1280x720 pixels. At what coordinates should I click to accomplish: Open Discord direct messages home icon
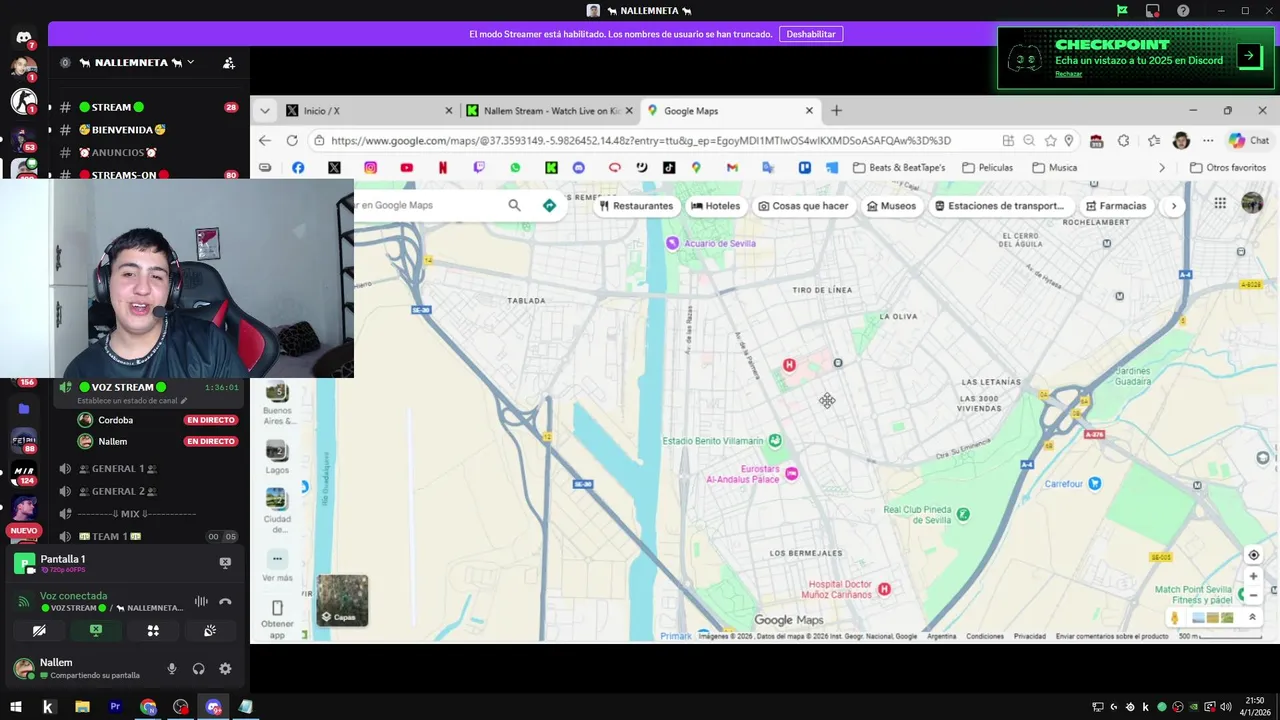(x=23, y=38)
